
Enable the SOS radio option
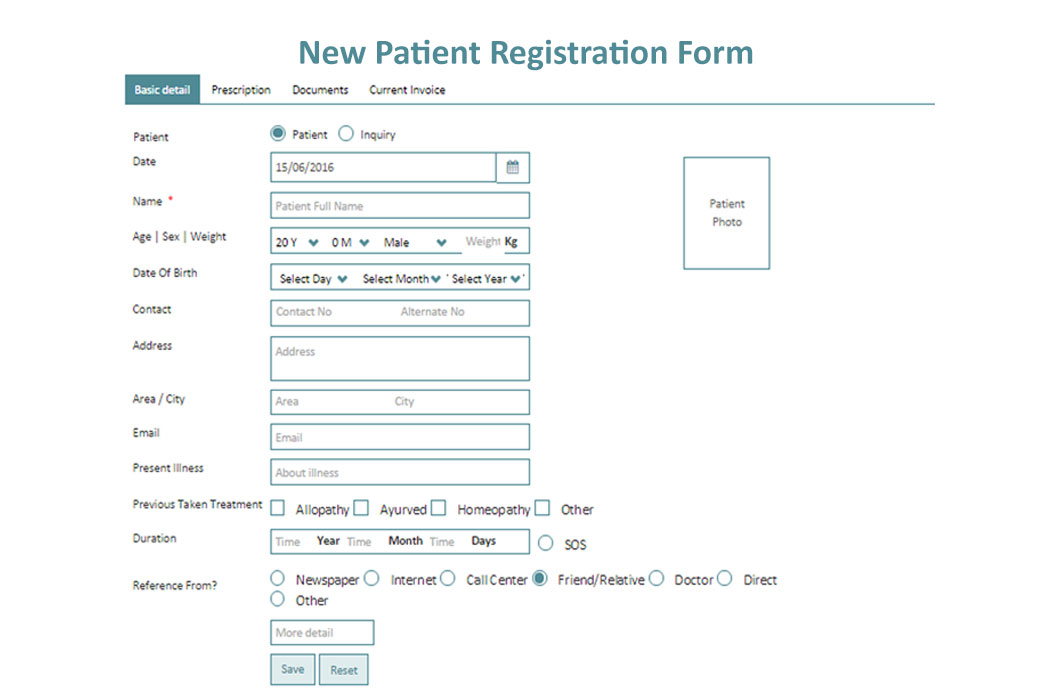point(546,543)
